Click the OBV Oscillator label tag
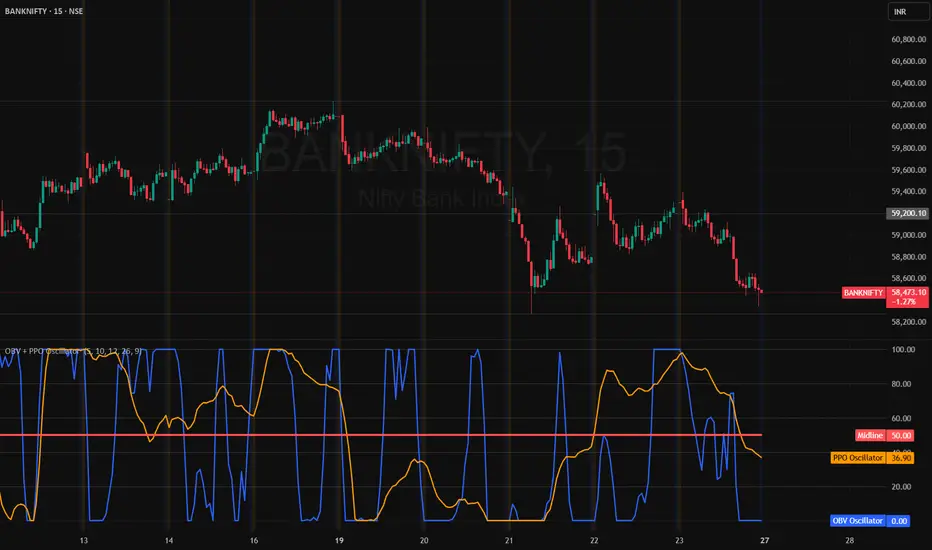932x550 pixels. (857, 521)
